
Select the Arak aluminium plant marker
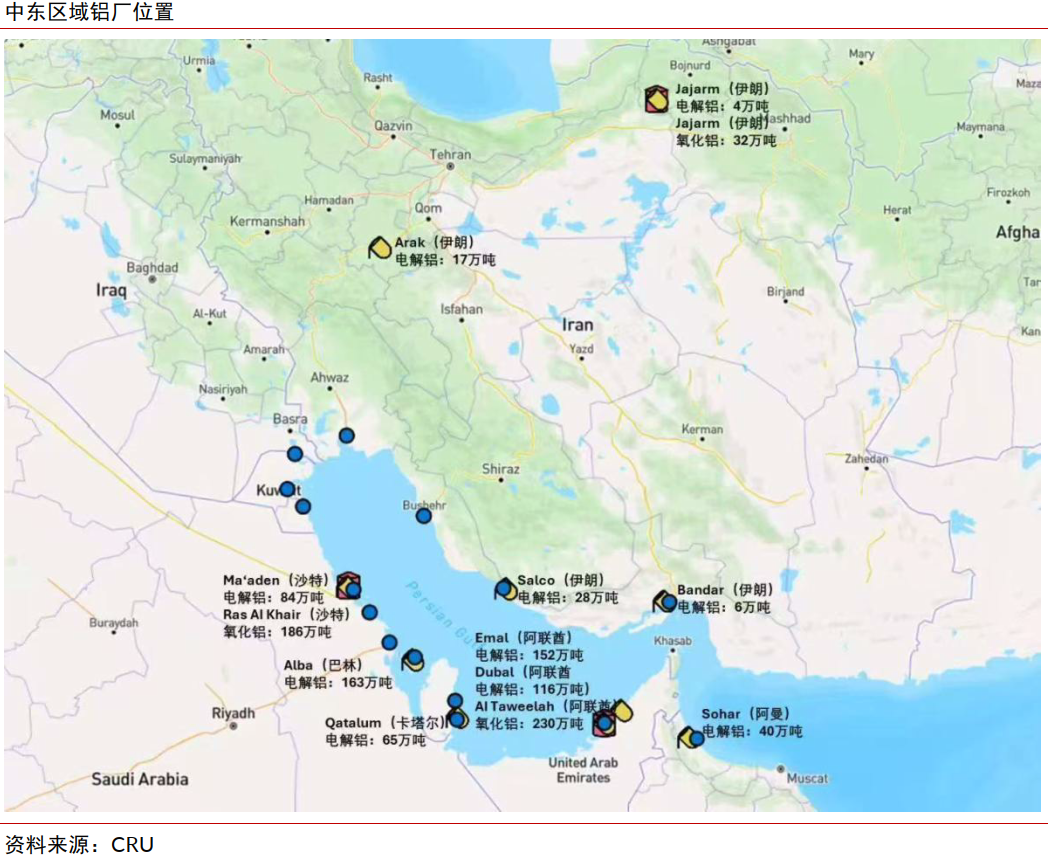point(380,247)
